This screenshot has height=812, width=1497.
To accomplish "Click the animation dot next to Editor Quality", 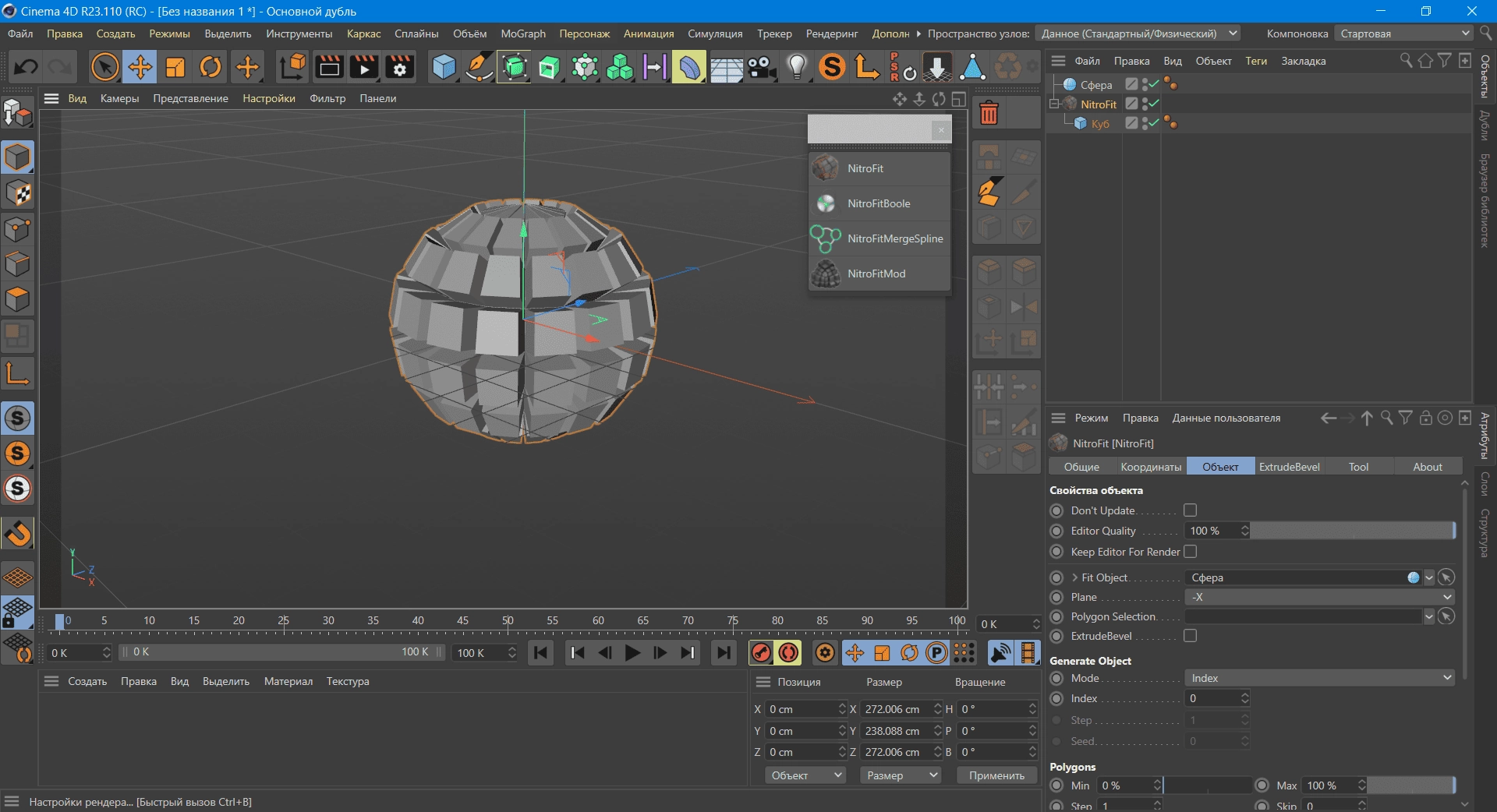I will pos(1056,531).
